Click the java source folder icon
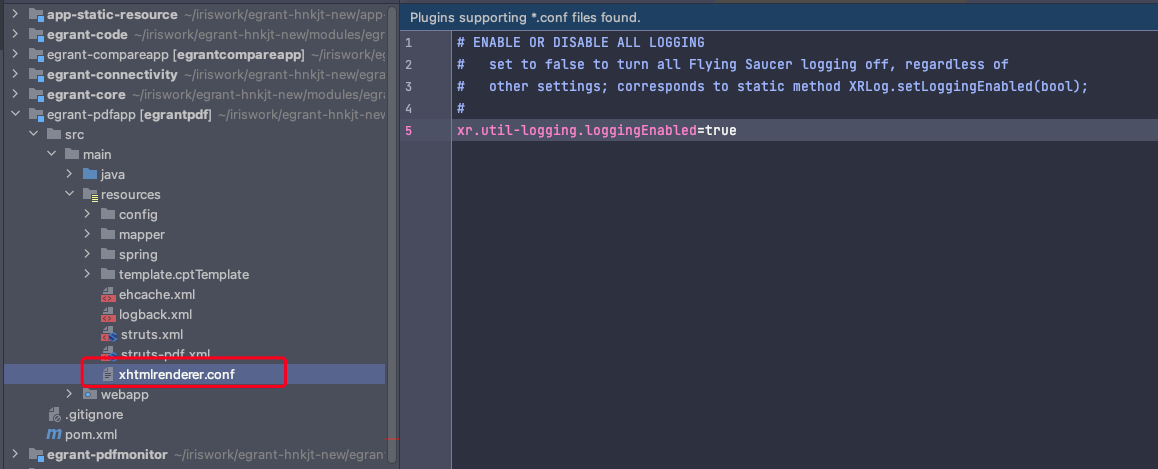 pos(91,174)
